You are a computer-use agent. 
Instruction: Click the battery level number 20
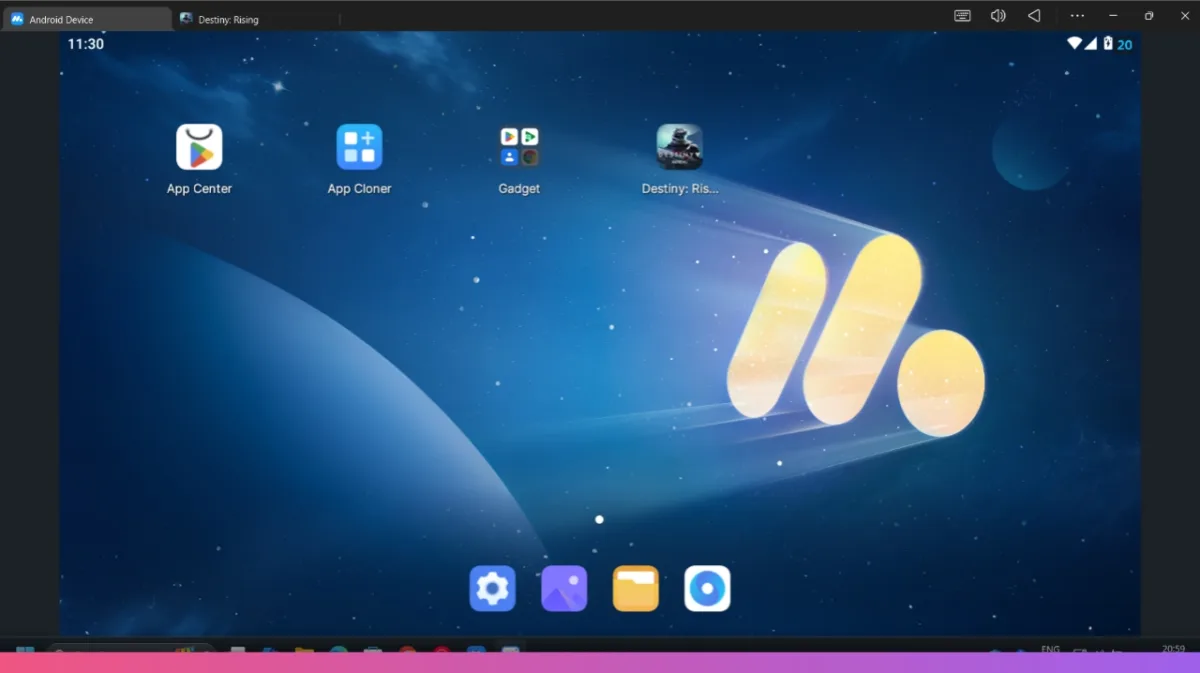pyautogui.click(x=1125, y=45)
